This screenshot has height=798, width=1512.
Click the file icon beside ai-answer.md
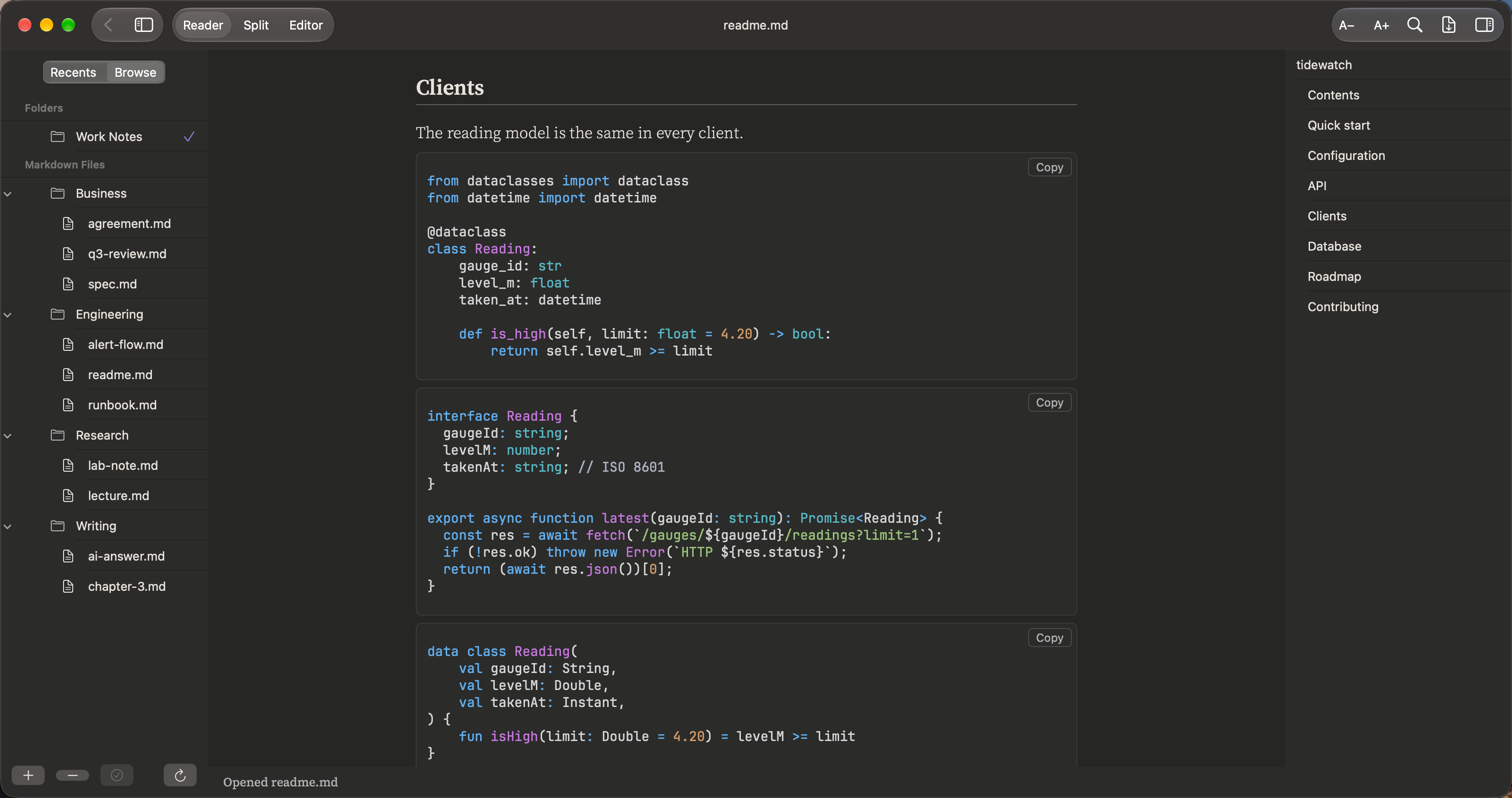[x=68, y=556]
